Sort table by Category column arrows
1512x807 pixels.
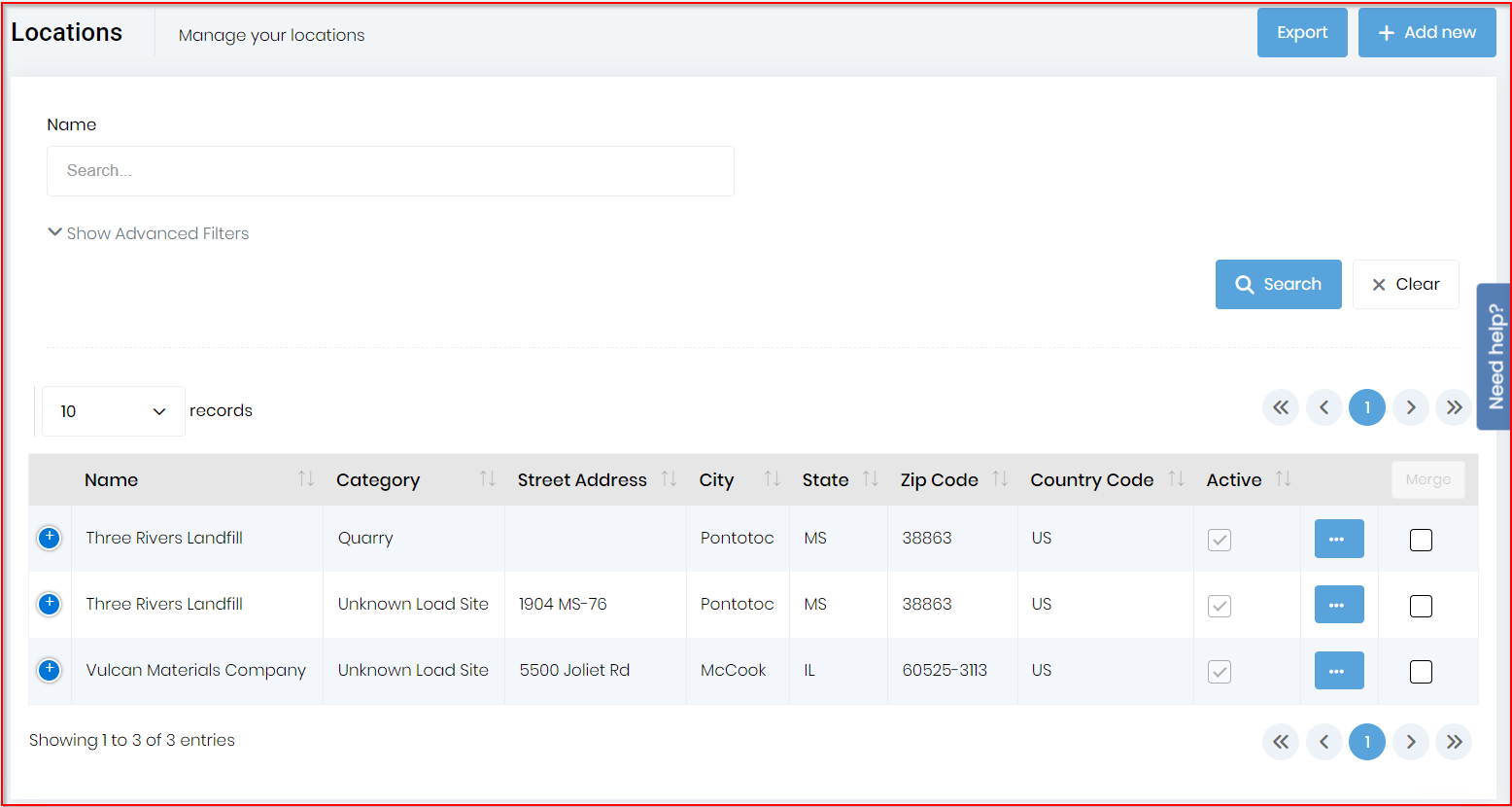tap(487, 479)
